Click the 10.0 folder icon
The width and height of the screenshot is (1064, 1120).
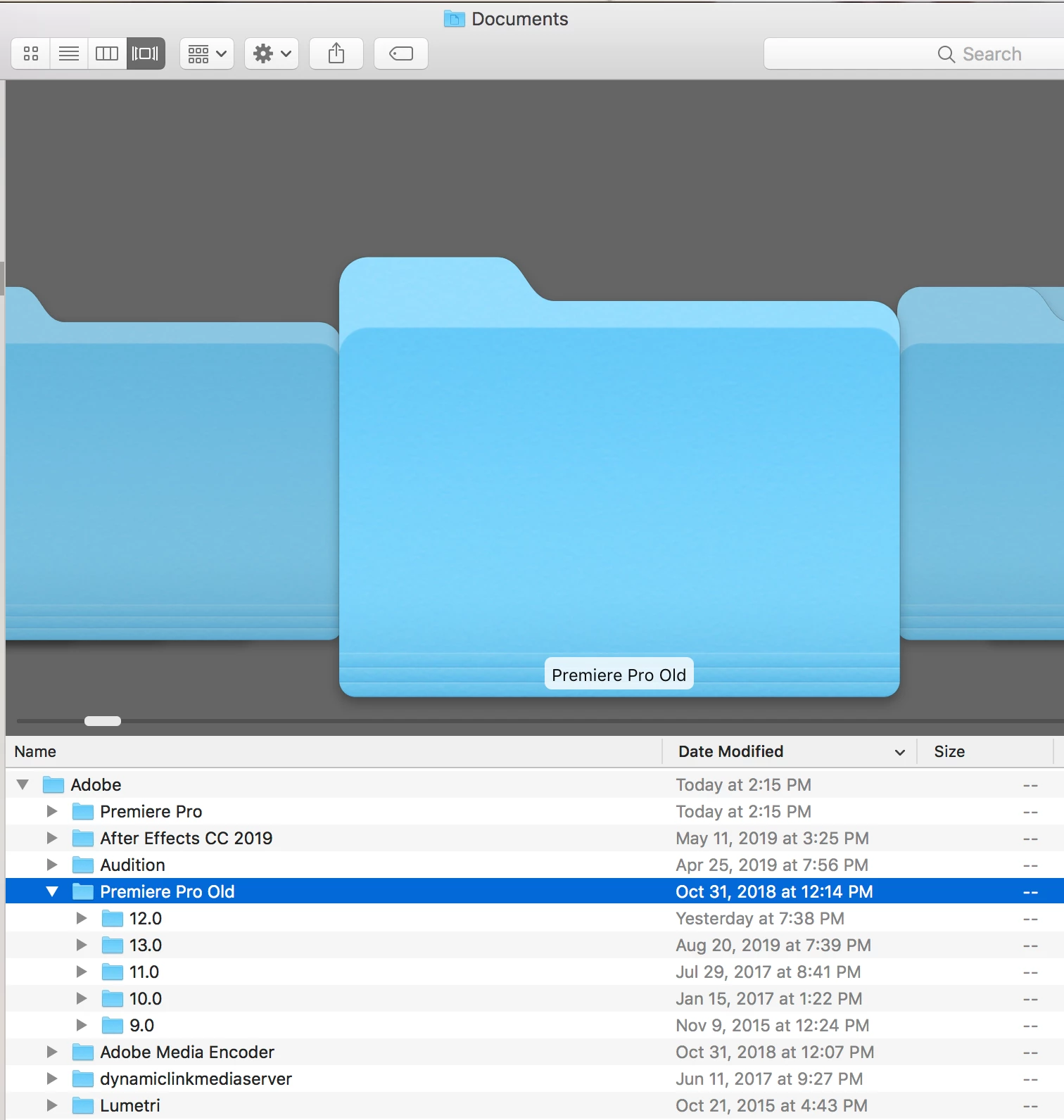pos(113,998)
